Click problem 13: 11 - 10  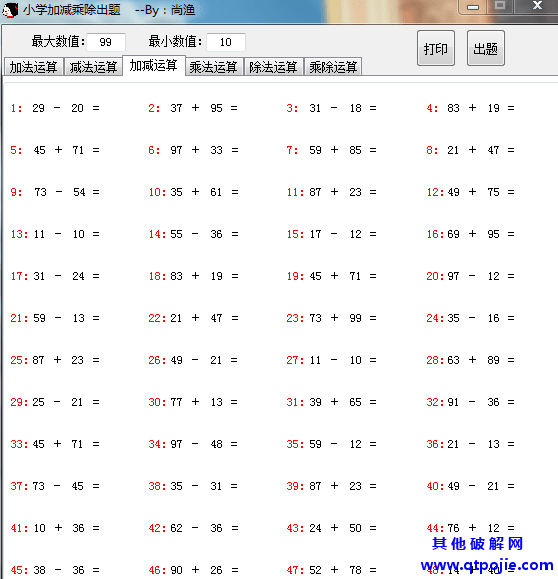pyautogui.click(x=55, y=234)
